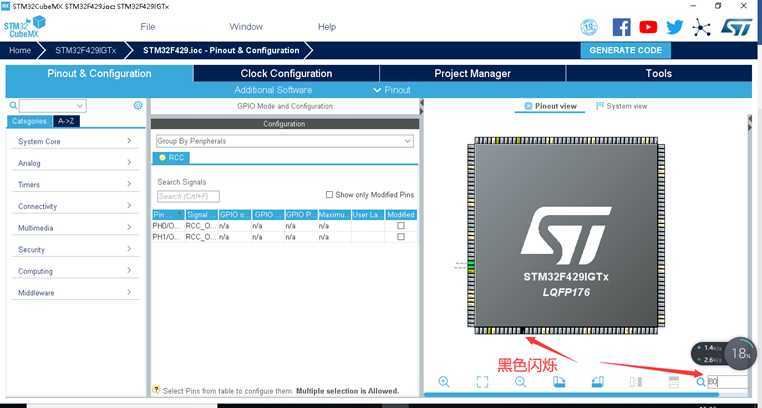
Task: Sort table by Pin name column header
Action: [x=168, y=214]
